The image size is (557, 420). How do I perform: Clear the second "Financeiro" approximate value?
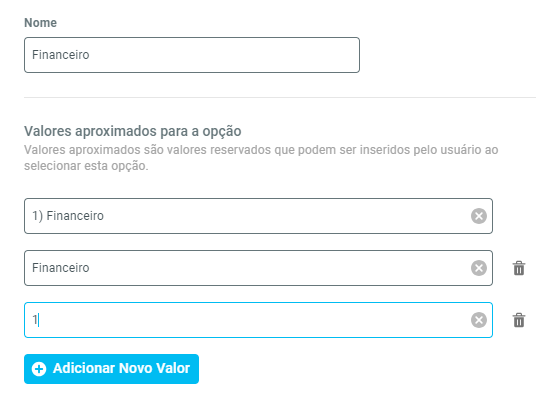pos(478,268)
